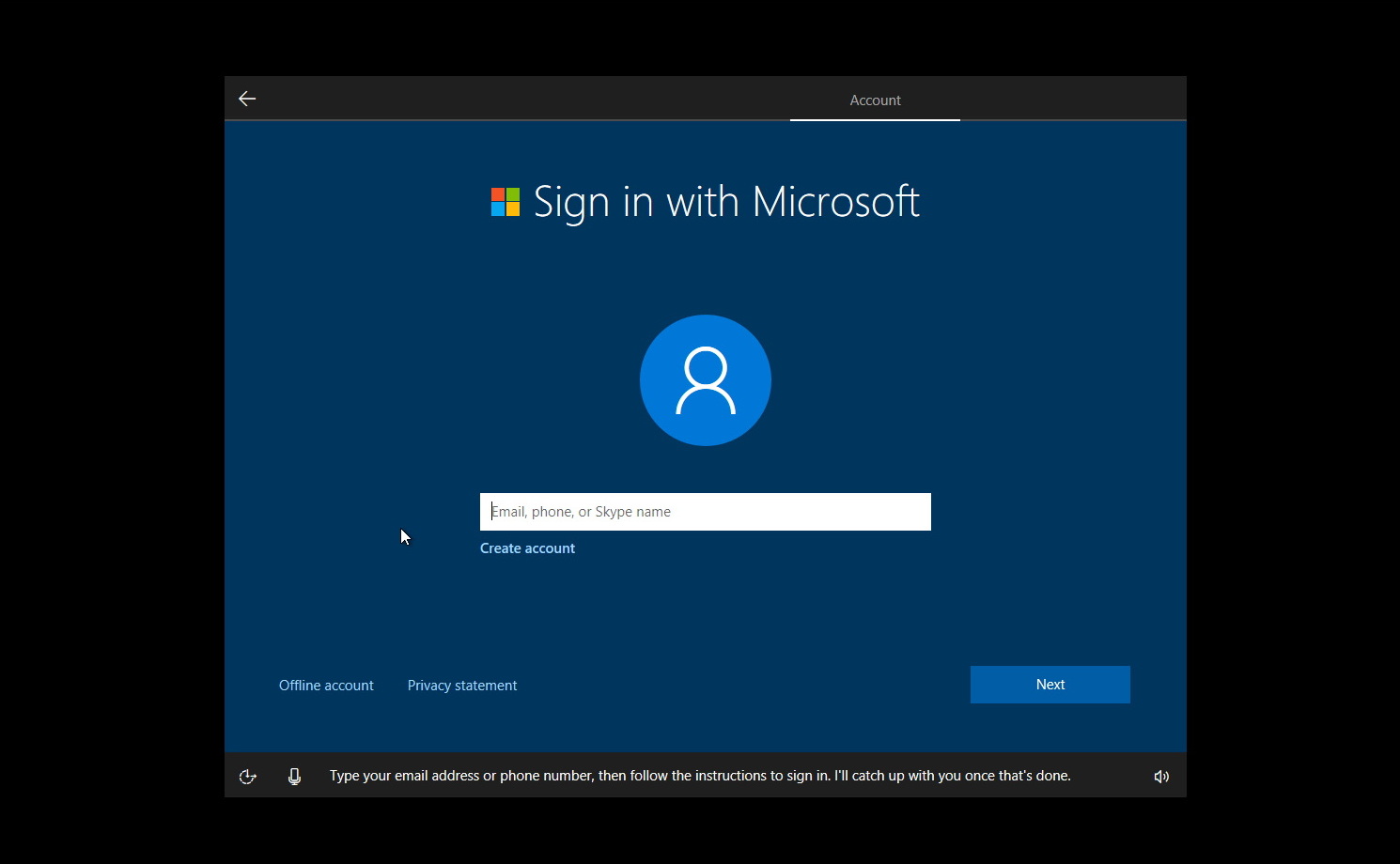This screenshot has height=864, width=1400.
Task: Choose the Offline account option
Action: pyautogui.click(x=326, y=685)
